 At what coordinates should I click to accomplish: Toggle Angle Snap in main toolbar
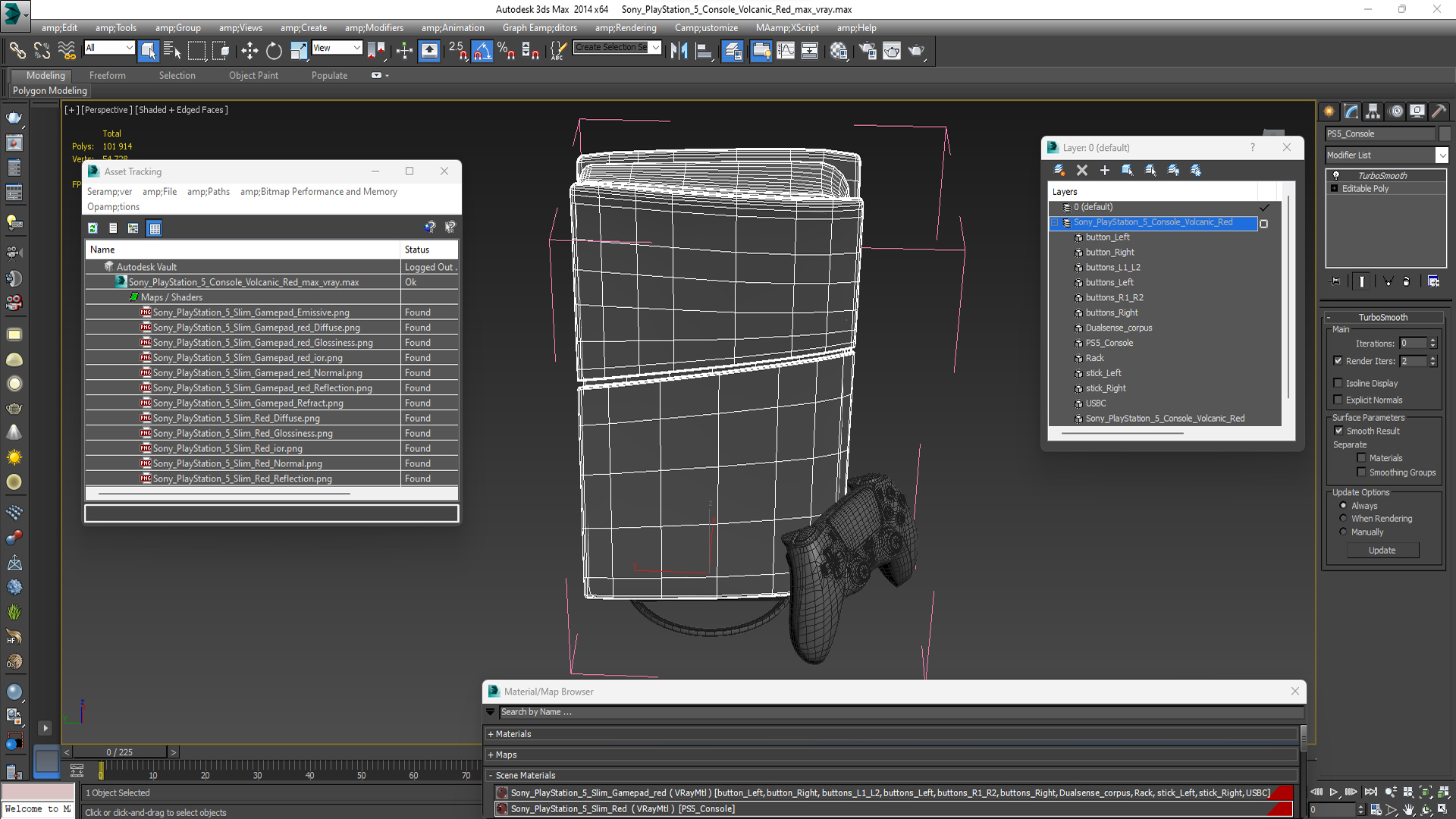tap(482, 51)
